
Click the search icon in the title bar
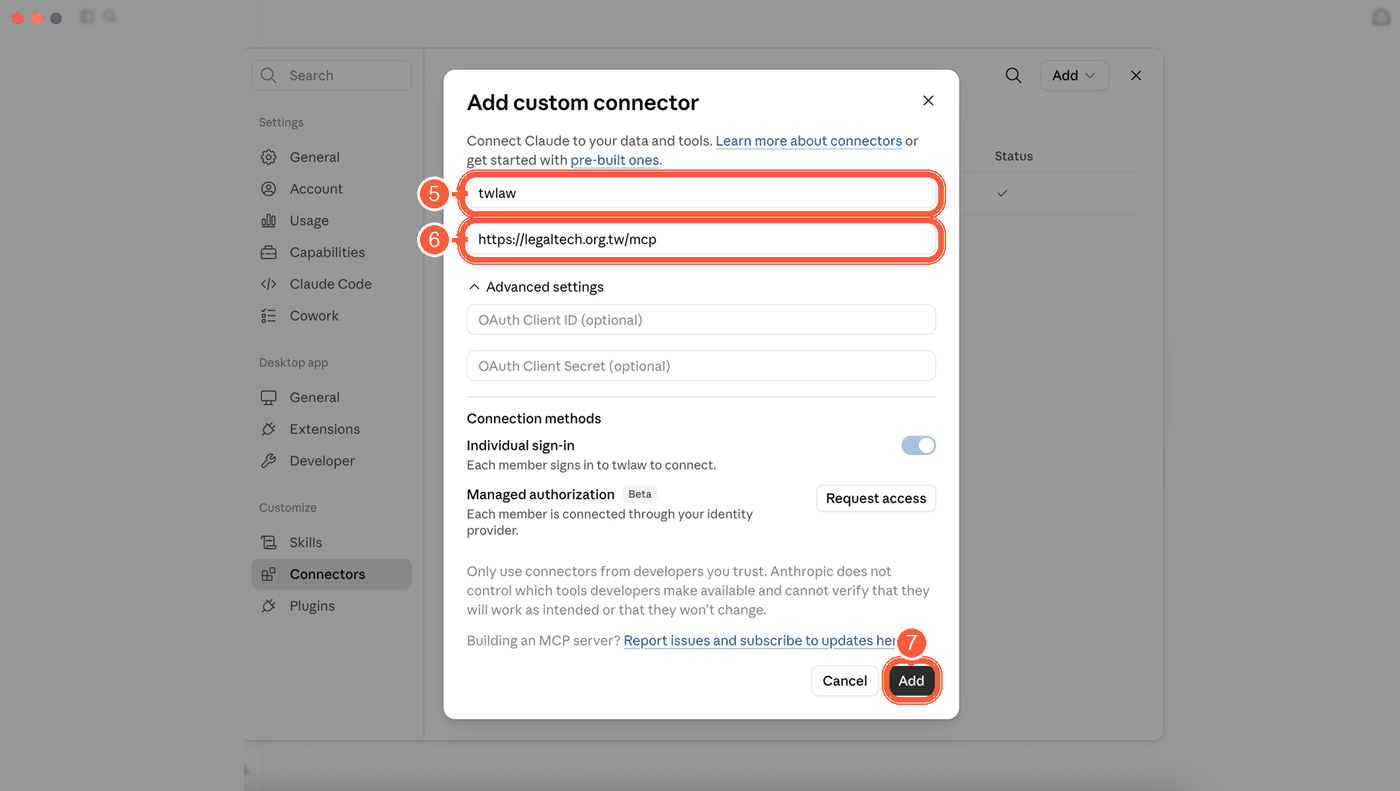pyautogui.click(x=109, y=17)
